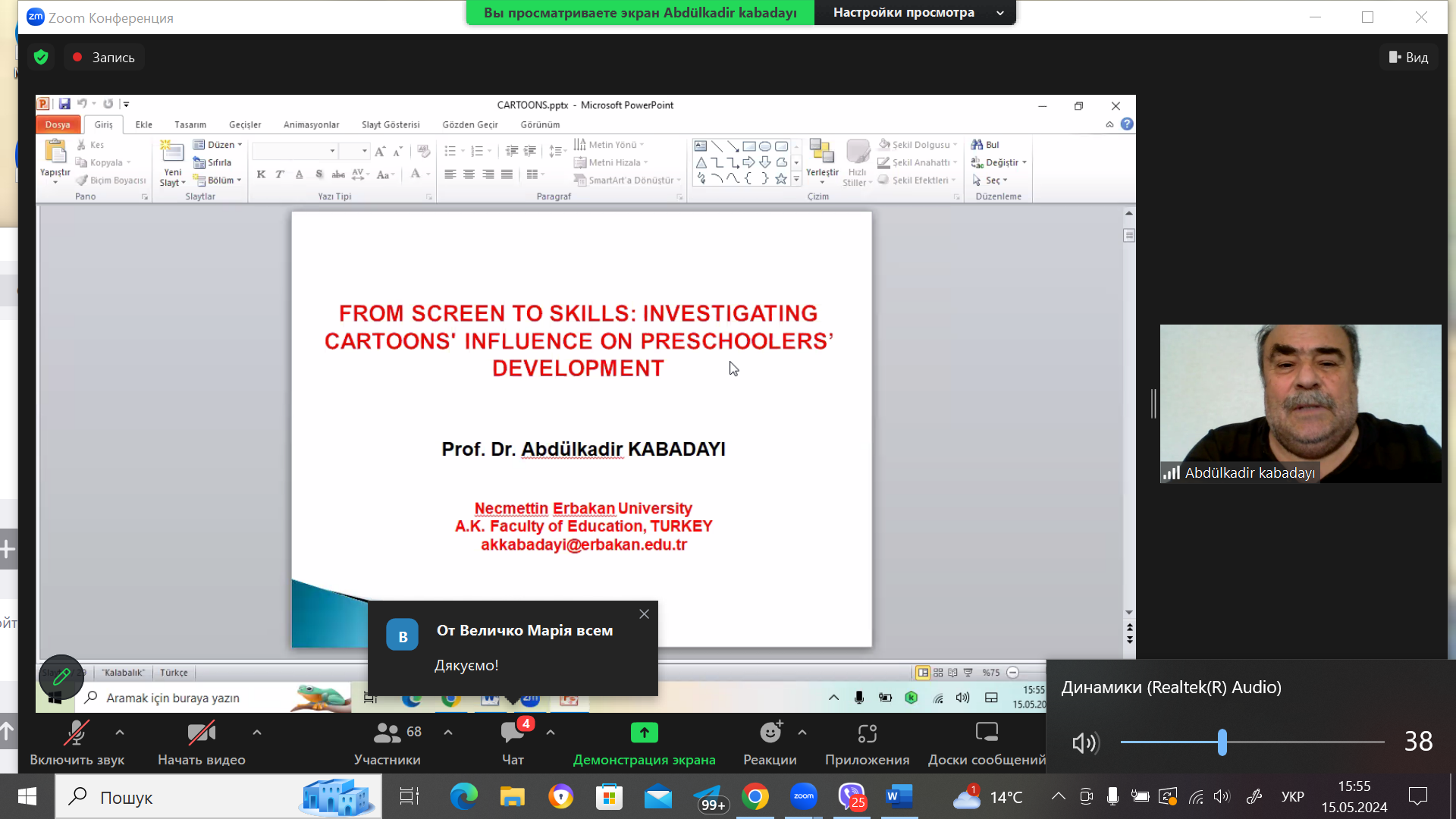
Task: Click Демонстрация экрана share button
Action: point(644,734)
